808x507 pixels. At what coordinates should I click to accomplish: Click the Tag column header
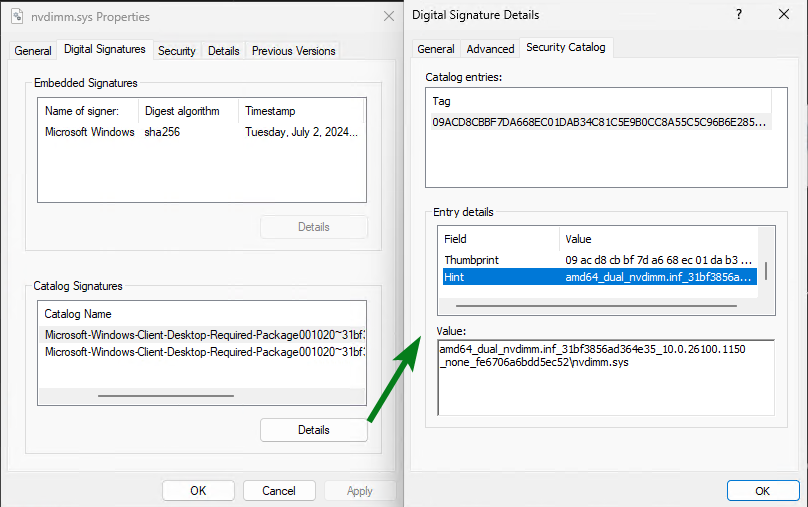(599, 101)
